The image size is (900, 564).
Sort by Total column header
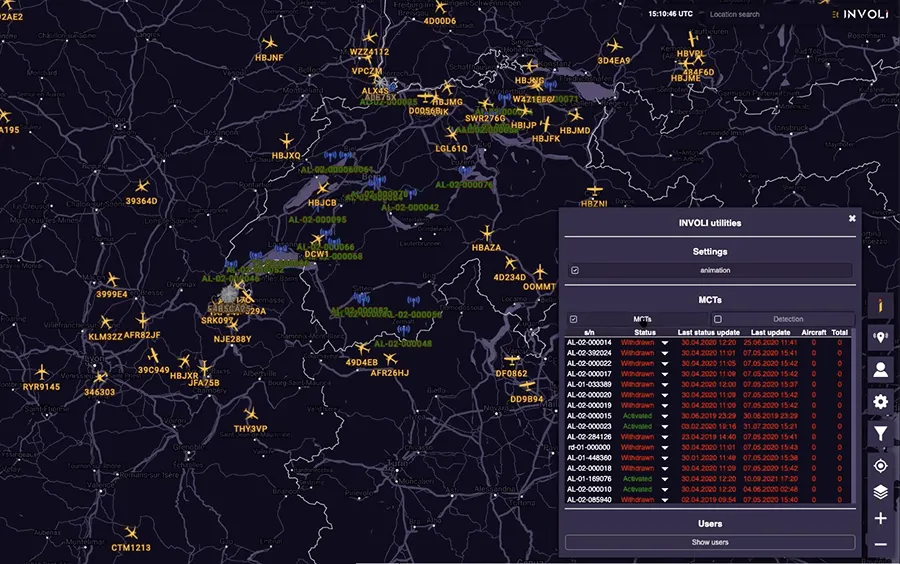[x=840, y=332]
